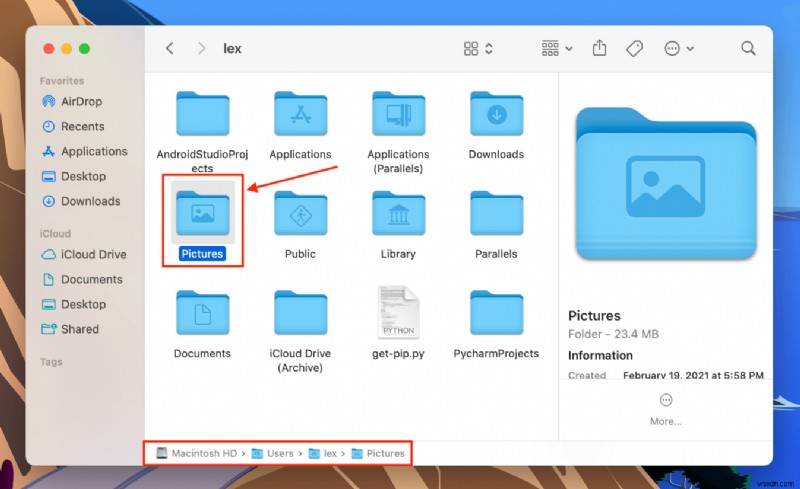
Task: Switch to icon grid view button
Action: click(471, 48)
